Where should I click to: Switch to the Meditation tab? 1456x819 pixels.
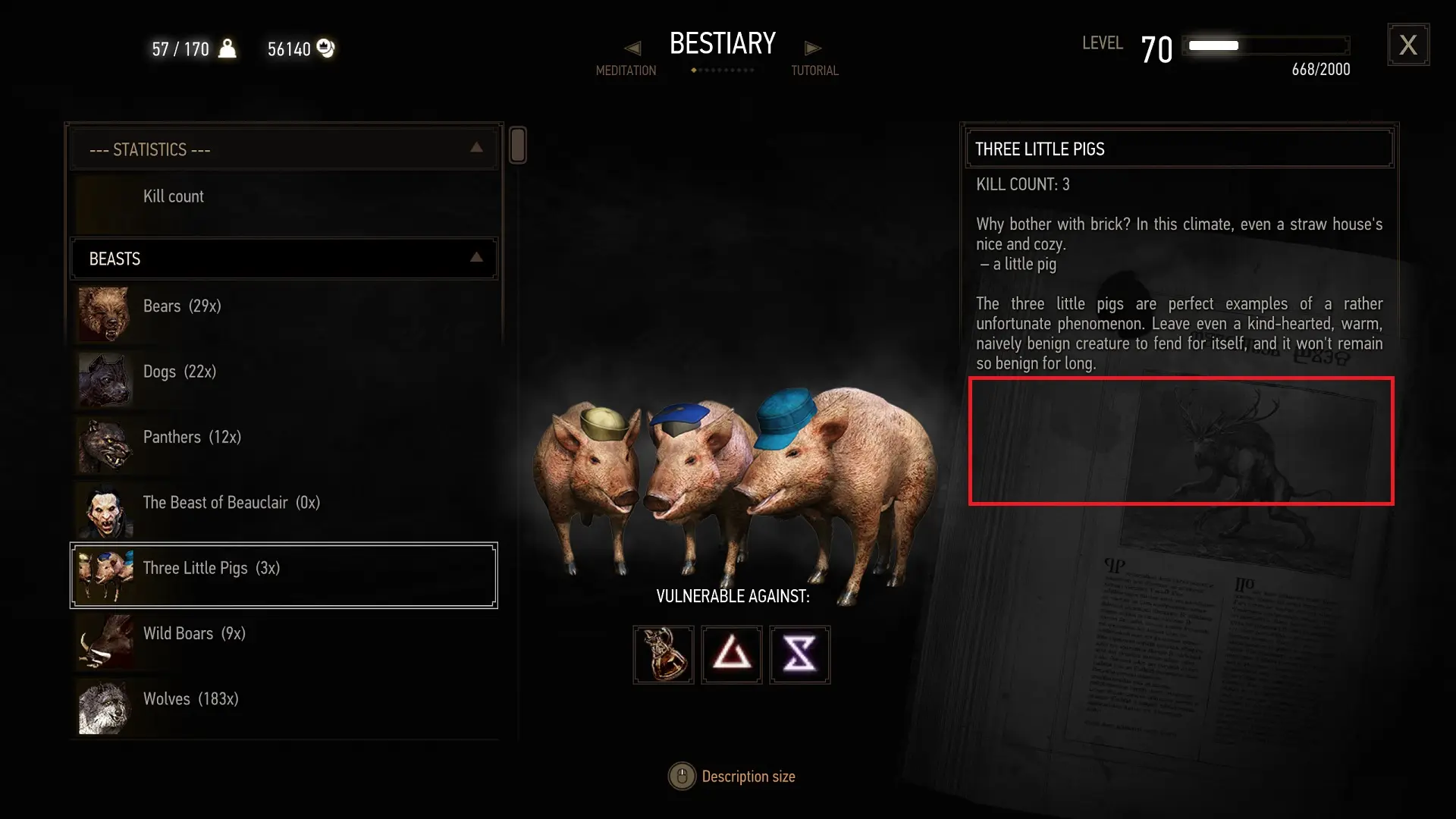tap(626, 71)
